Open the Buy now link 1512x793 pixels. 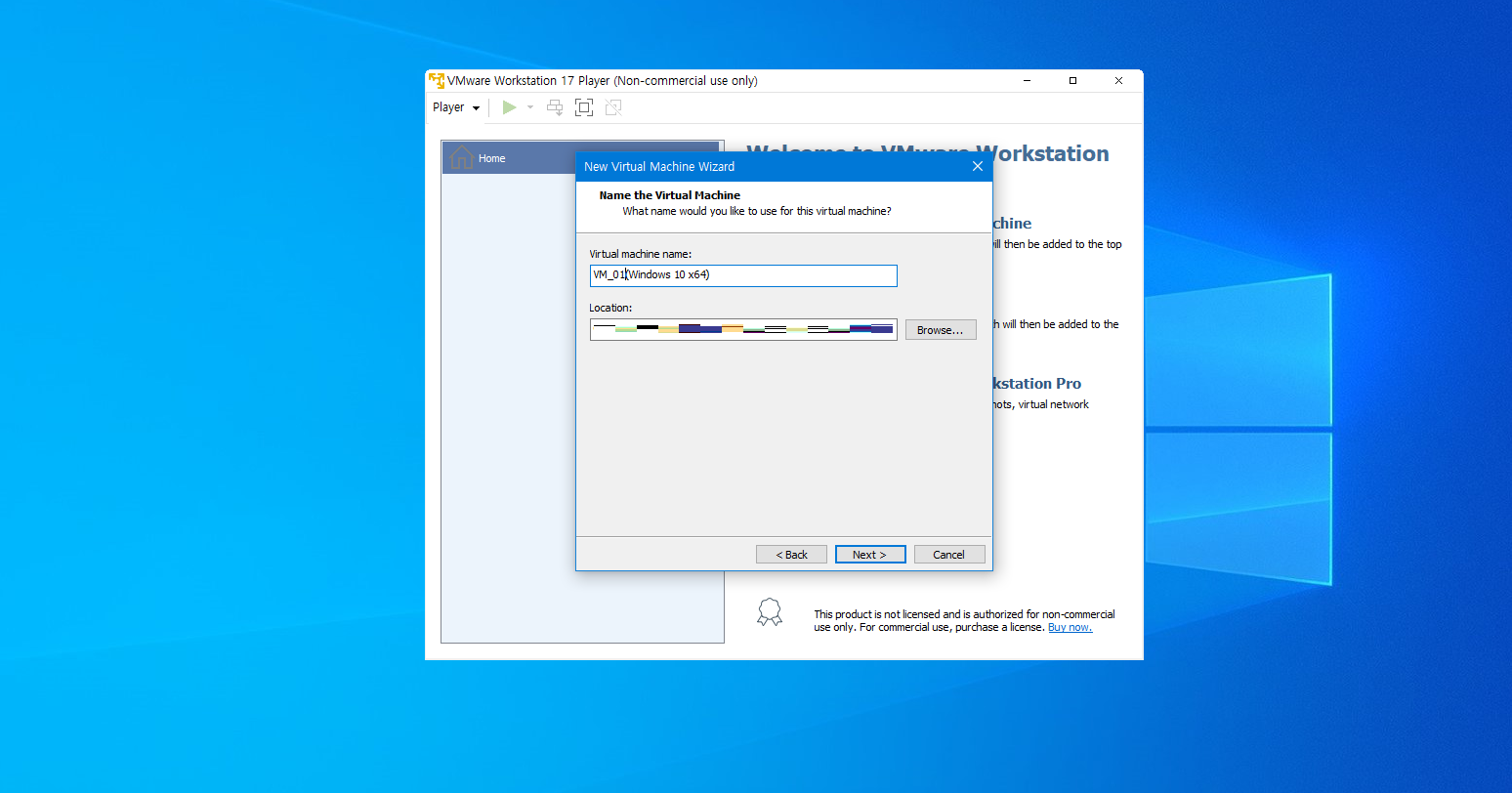coord(1070,627)
